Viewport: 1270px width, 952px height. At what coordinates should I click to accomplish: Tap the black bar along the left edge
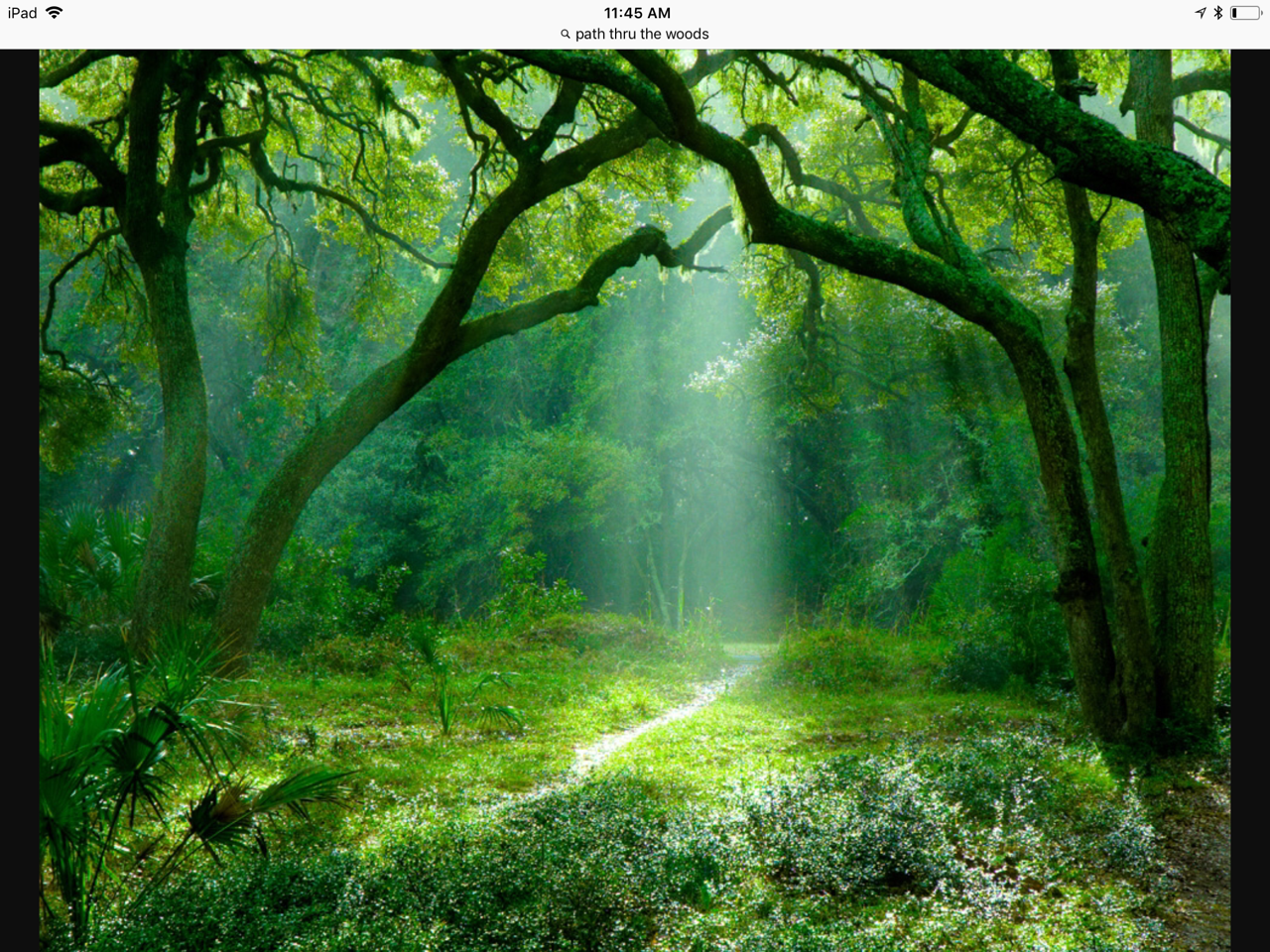tap(18, 496)
